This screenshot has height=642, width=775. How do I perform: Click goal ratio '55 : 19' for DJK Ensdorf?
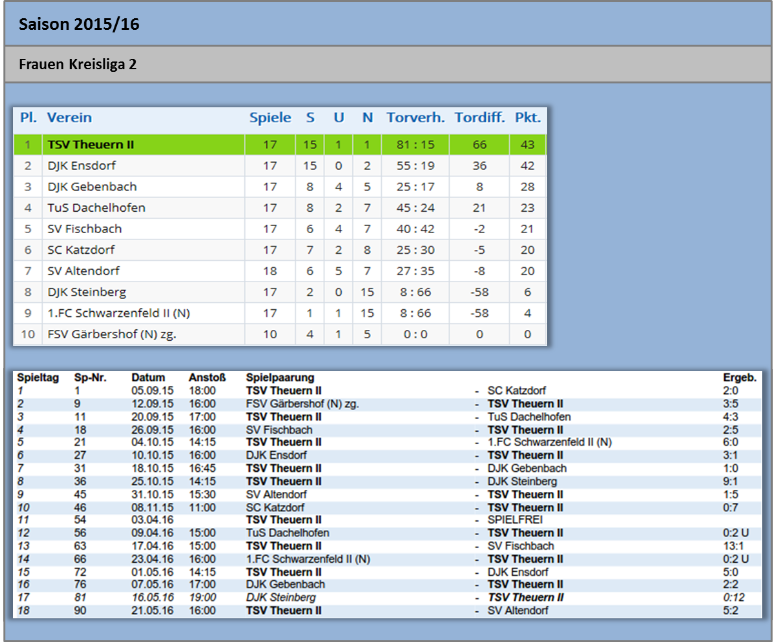pos(415,166)
